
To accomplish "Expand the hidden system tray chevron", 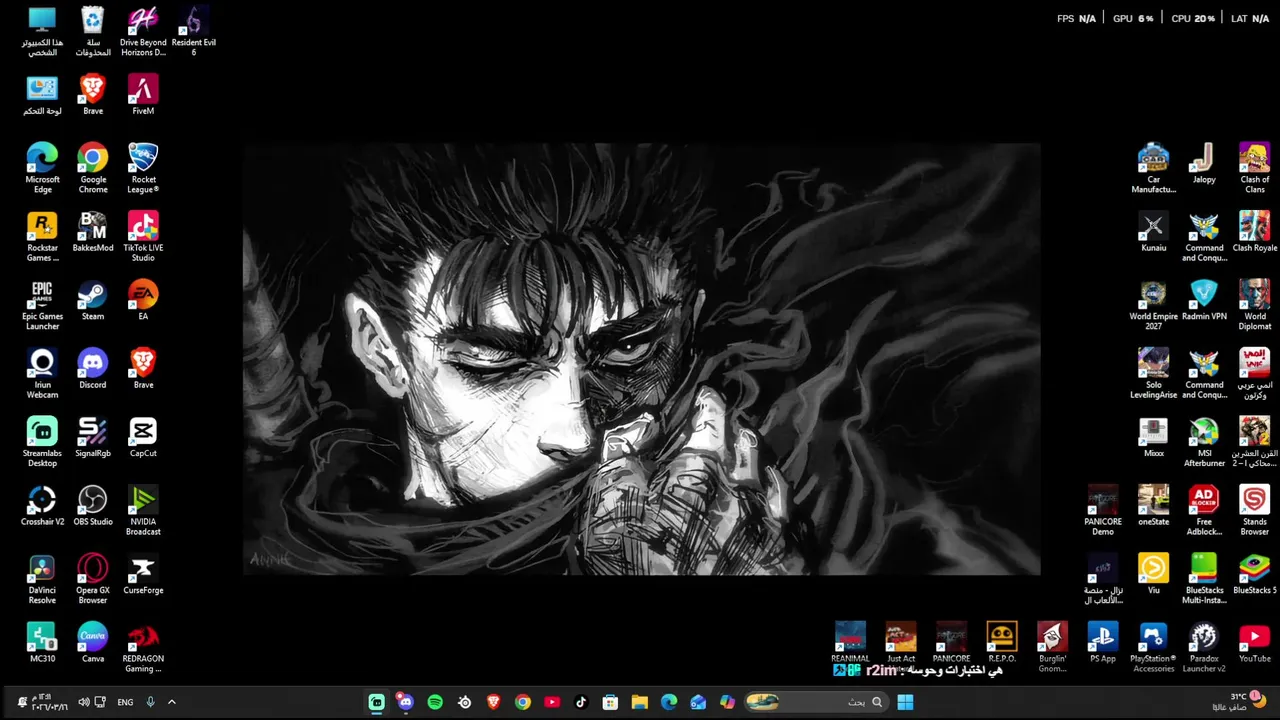I will (x=171, y=702).
